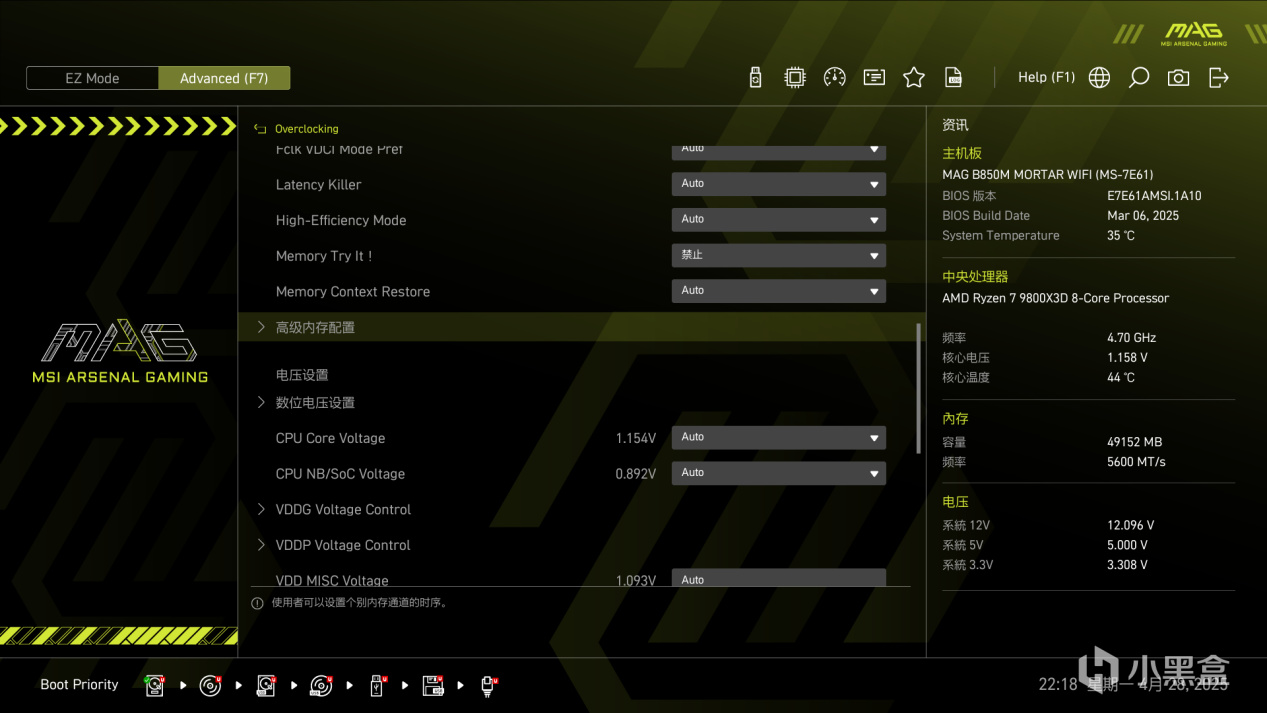Go back using the Overclocking back arrow
The image size is (1267, 713).
pyautogui.click(x=260, y=129)
